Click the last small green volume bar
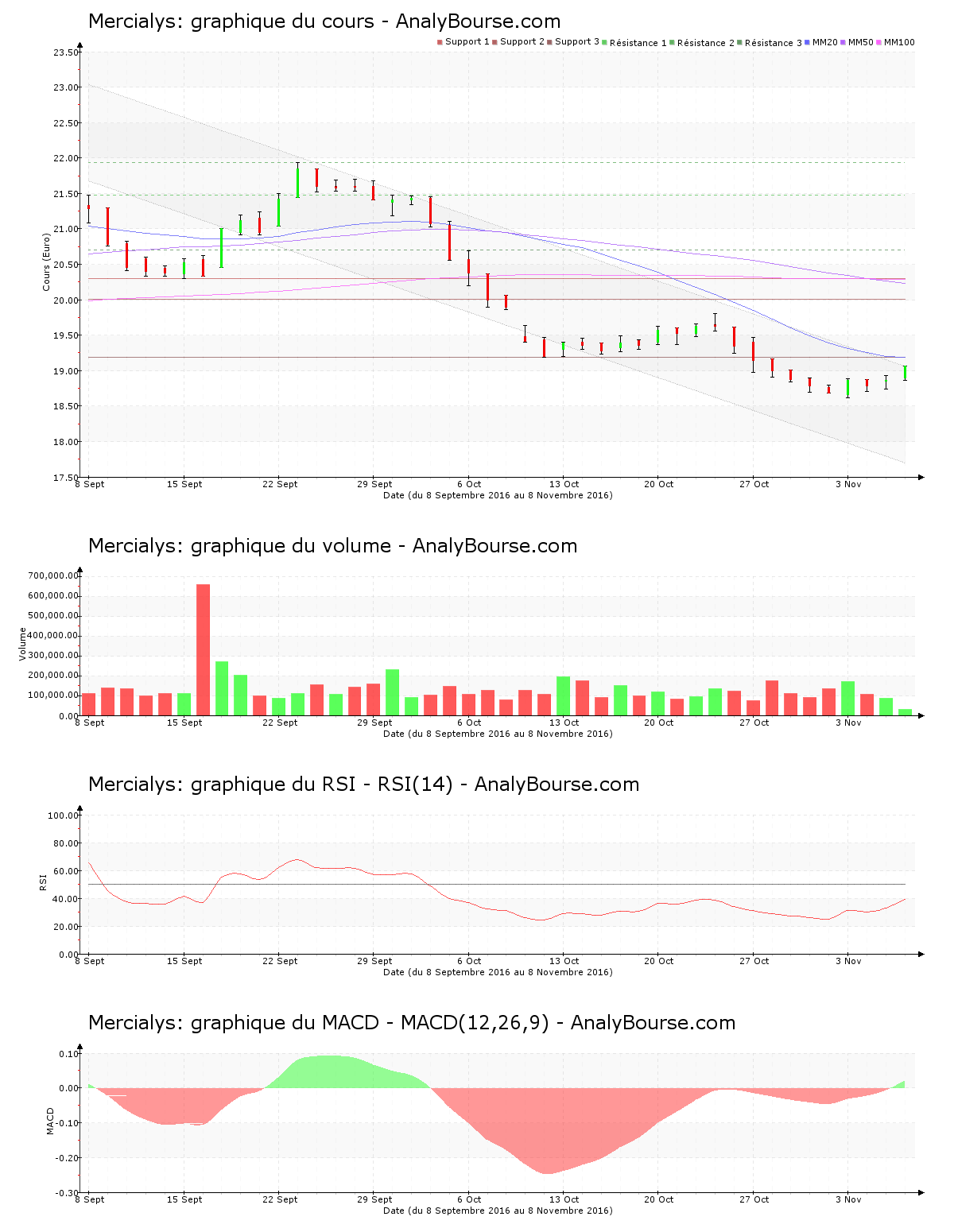954x1232 pixels. pyautogui.click(x=905, y=712)
